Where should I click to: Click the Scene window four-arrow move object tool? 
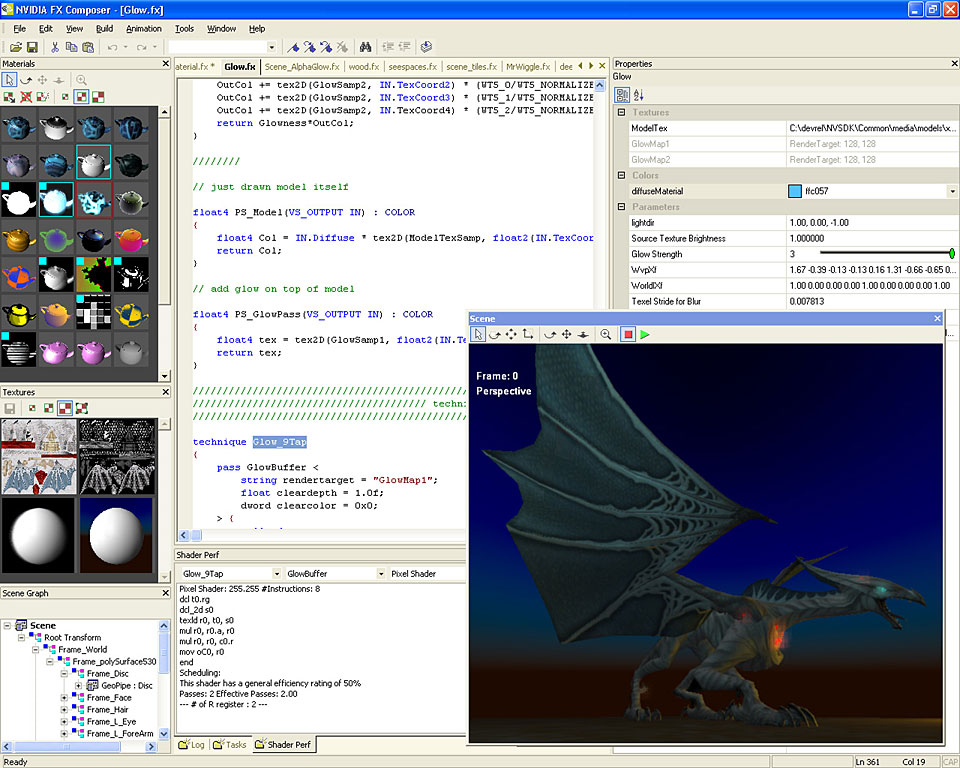(511, 334)
